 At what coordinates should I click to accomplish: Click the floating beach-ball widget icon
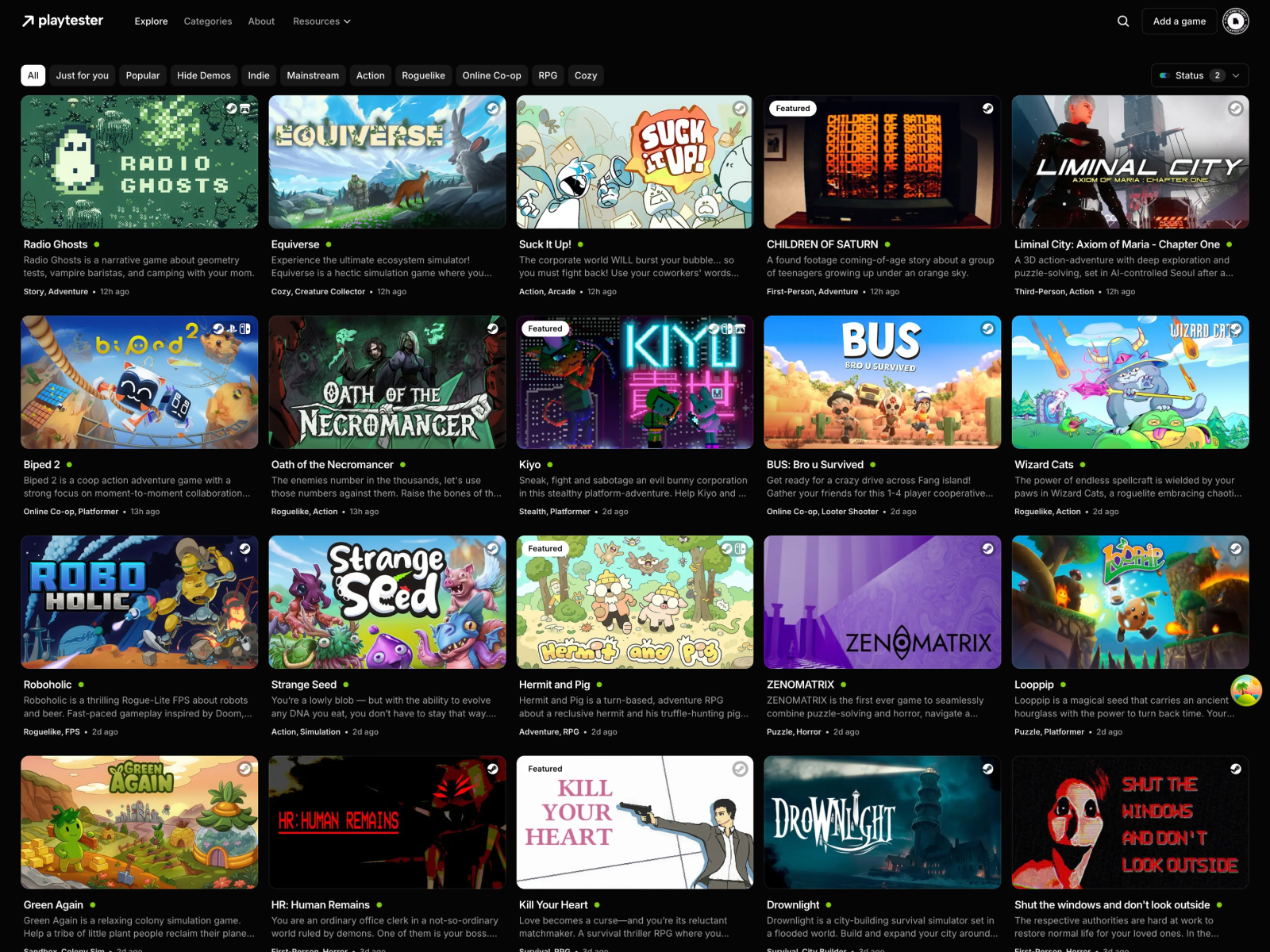coord(1246,691)
